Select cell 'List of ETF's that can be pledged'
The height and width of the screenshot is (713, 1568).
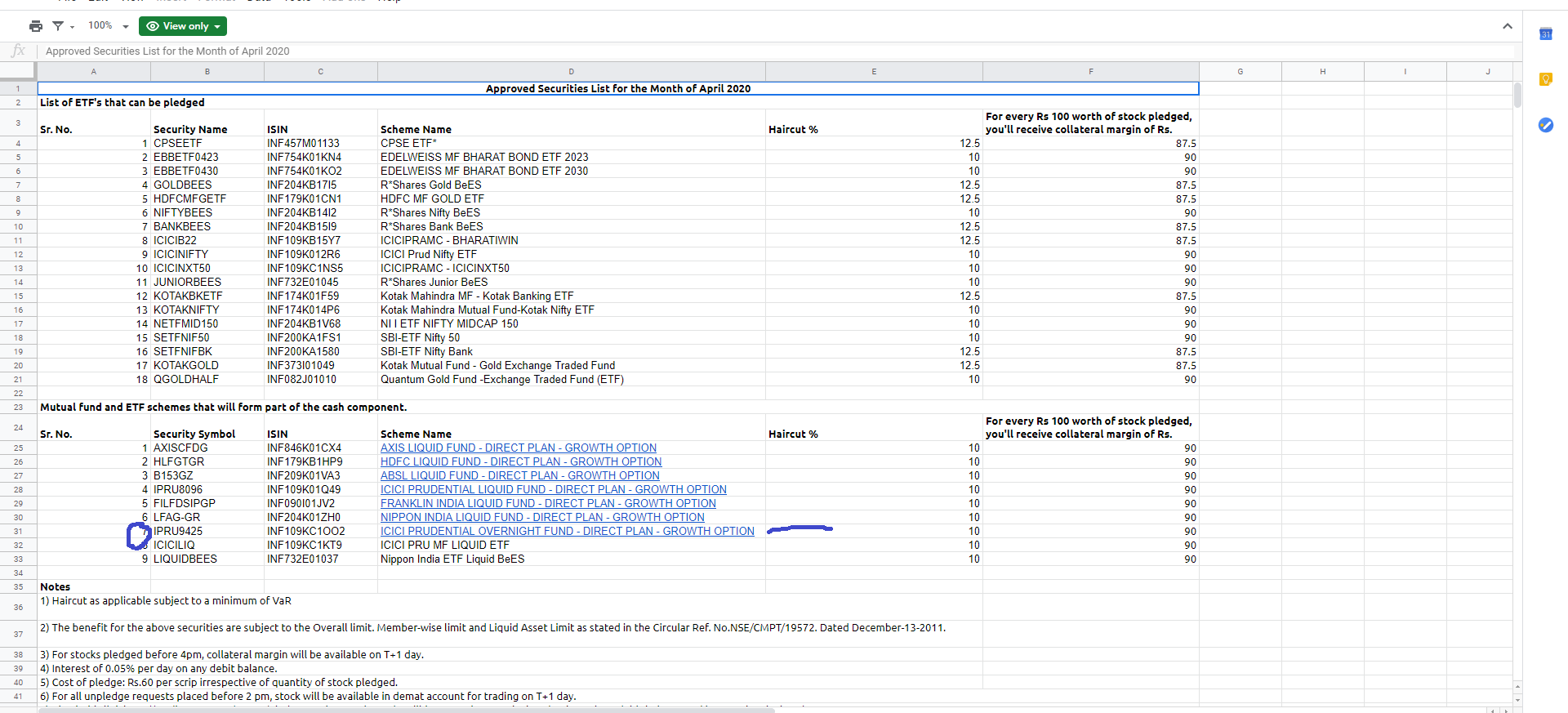click(x=122, y=102)
